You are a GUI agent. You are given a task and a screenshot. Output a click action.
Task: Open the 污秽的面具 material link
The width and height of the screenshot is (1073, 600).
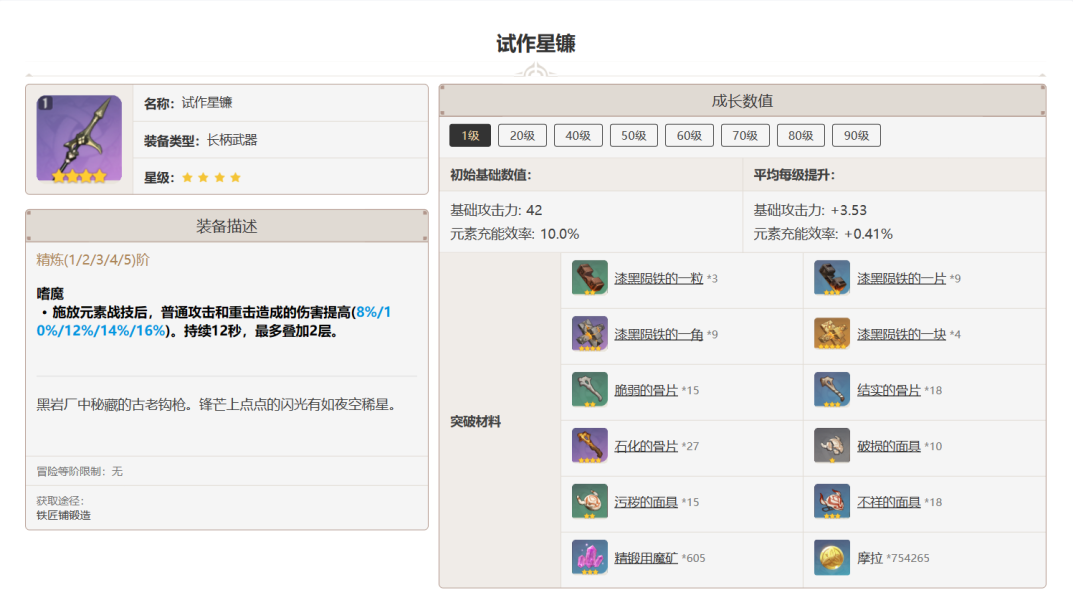pyautogui.click(x=645, y=502)
